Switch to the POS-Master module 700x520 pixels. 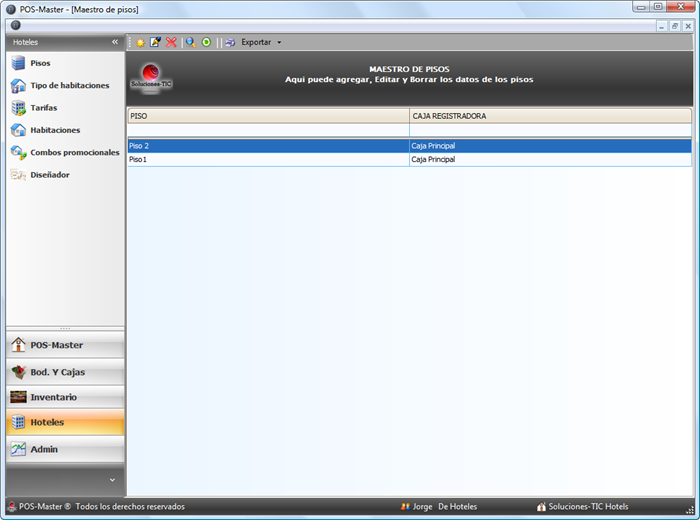click(x=65, y=345)
